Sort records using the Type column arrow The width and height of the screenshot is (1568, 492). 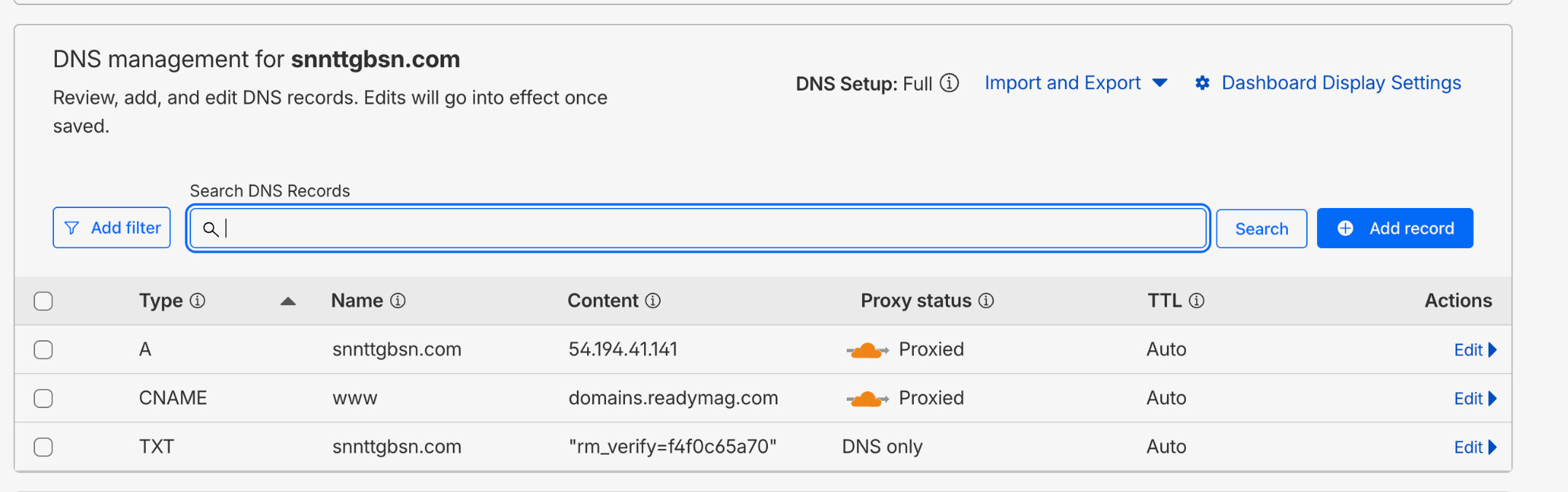pos(288,301)
